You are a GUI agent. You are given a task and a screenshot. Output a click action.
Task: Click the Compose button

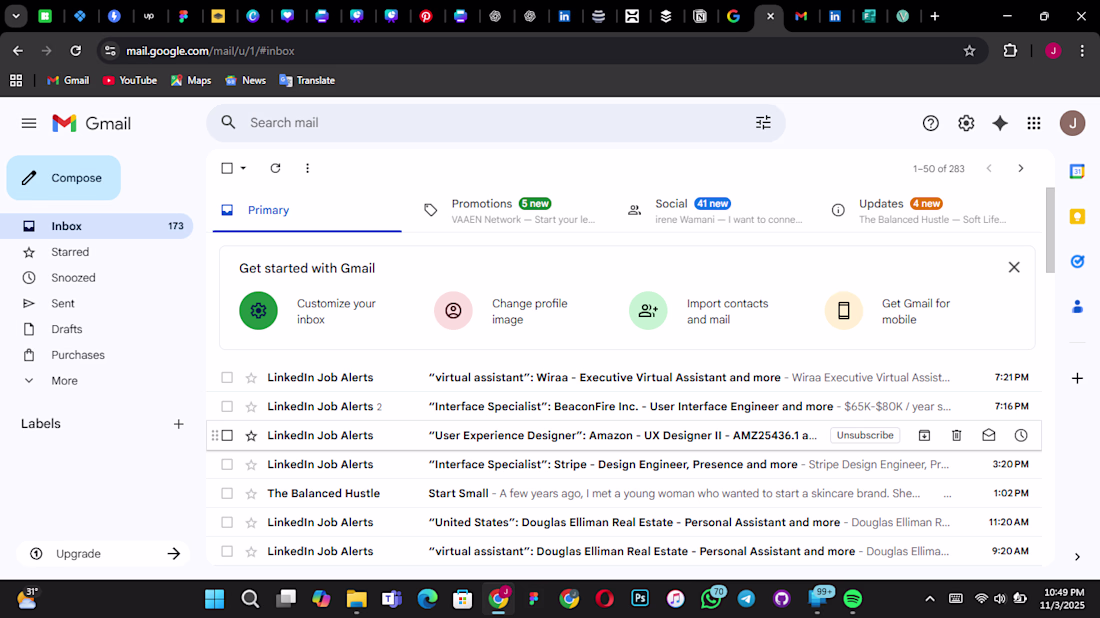[64, 178]
